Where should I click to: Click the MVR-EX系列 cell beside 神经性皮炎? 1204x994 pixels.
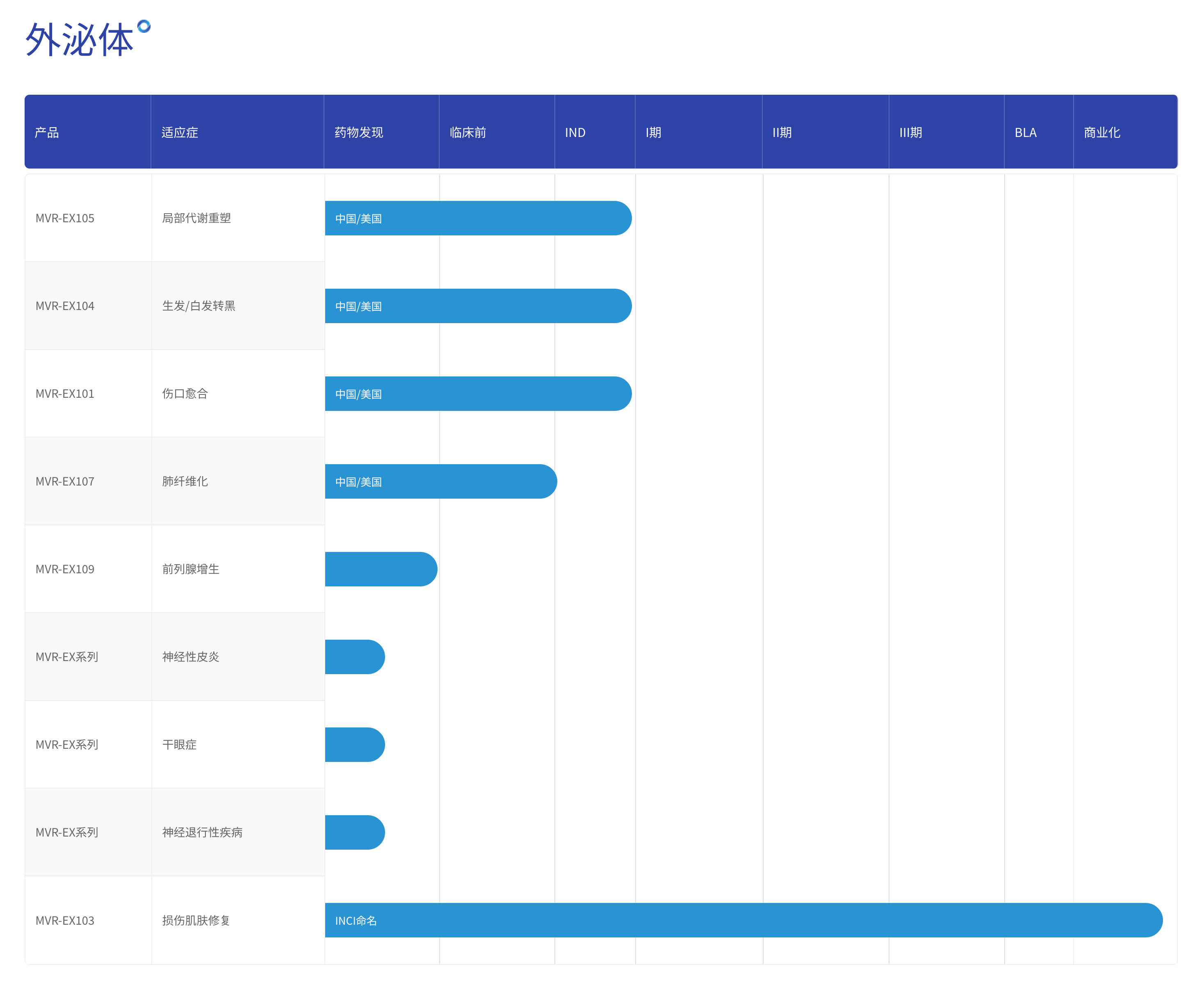[x=88, y=657]
